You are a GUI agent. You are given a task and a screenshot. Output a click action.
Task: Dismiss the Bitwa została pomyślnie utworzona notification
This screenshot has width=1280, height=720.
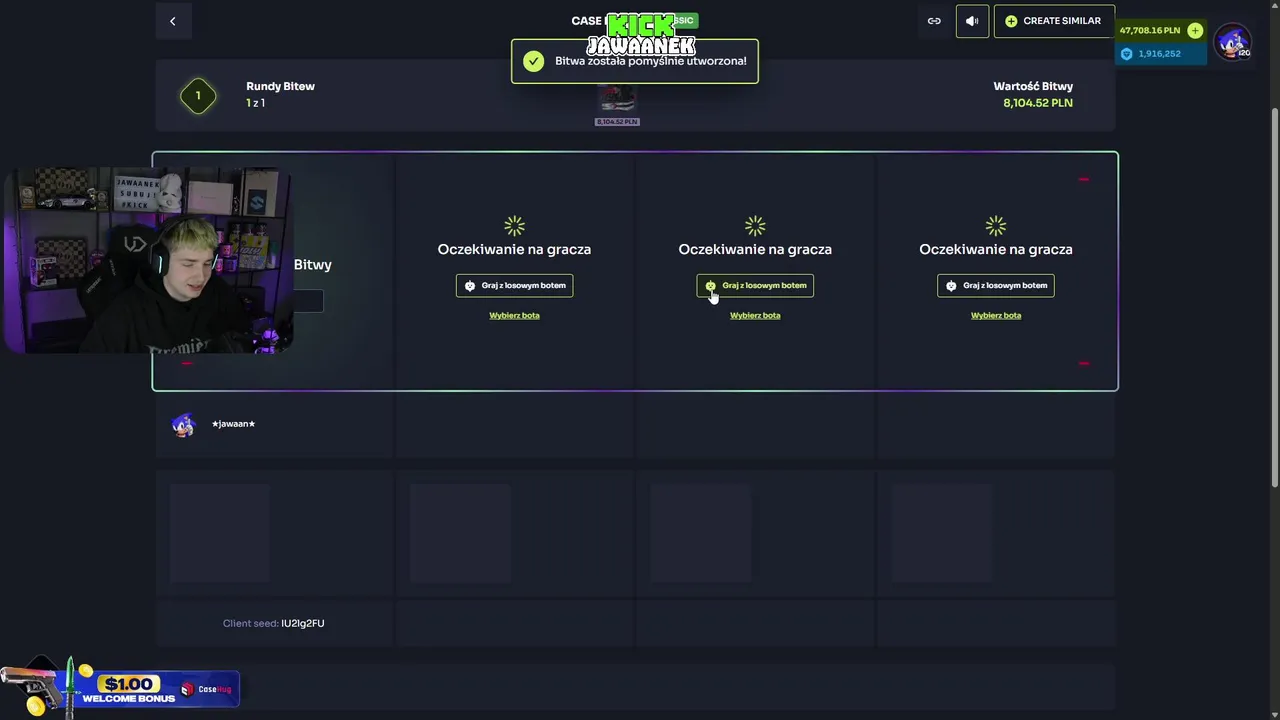635,61
